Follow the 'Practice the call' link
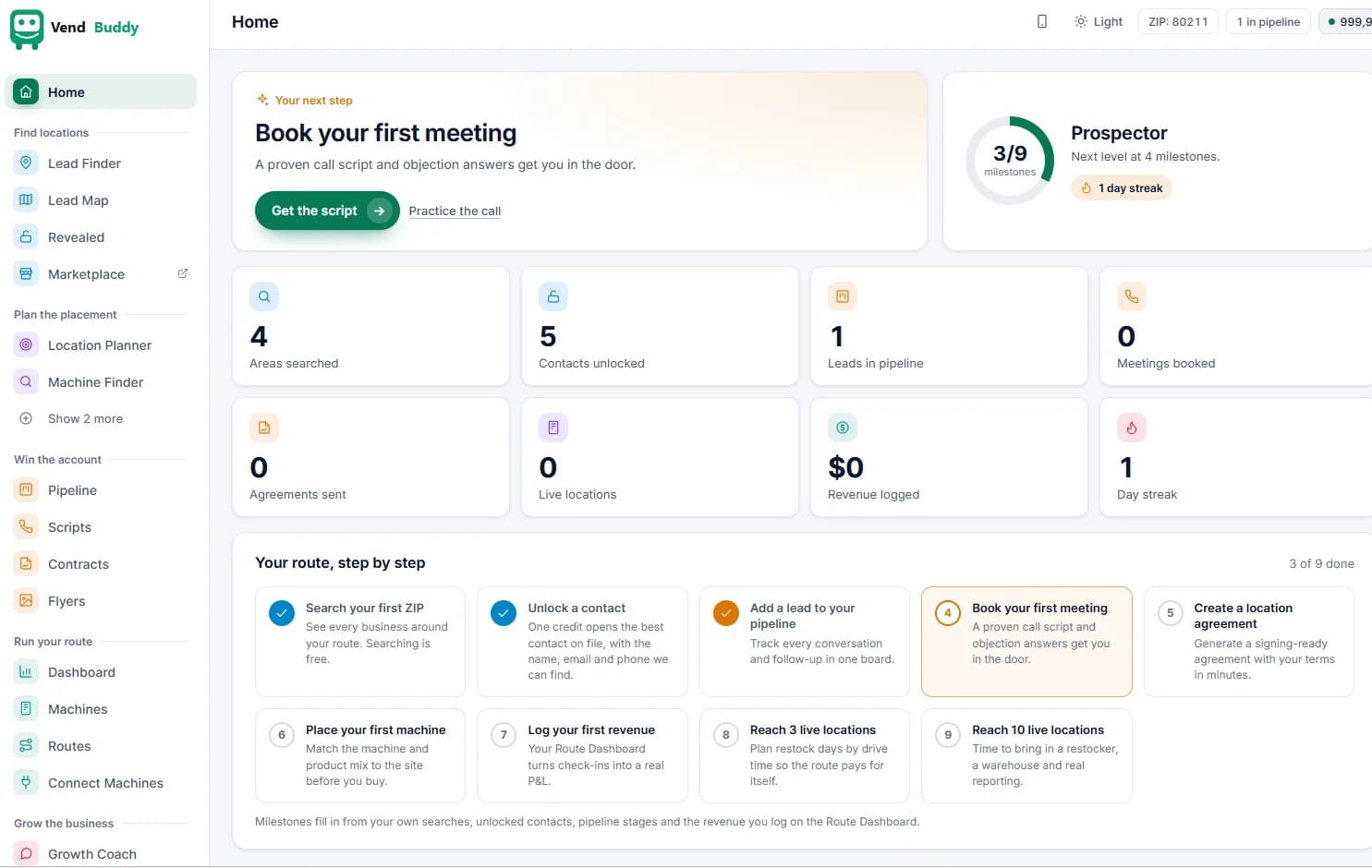The width and height of the screenshot is (1372, 868). [455, 211]
